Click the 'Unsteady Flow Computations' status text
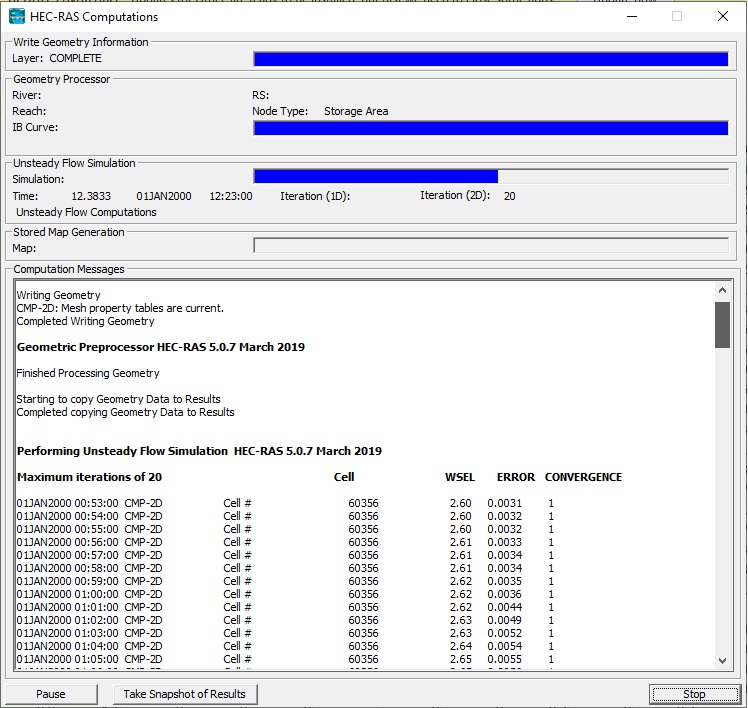This screenshot has width=748, height=708. 86,212
